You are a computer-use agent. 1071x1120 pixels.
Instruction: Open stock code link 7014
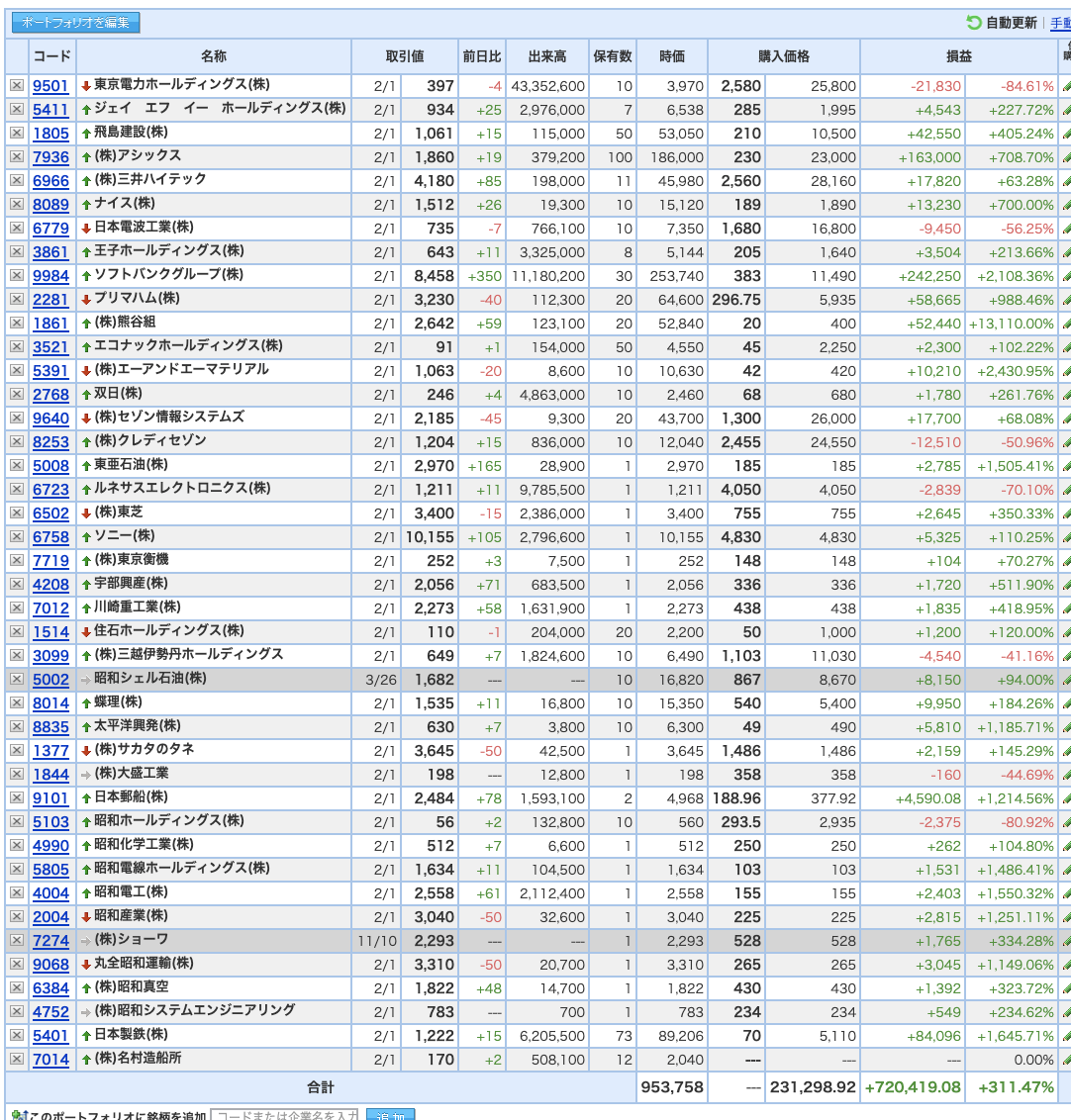[50, 1060]
